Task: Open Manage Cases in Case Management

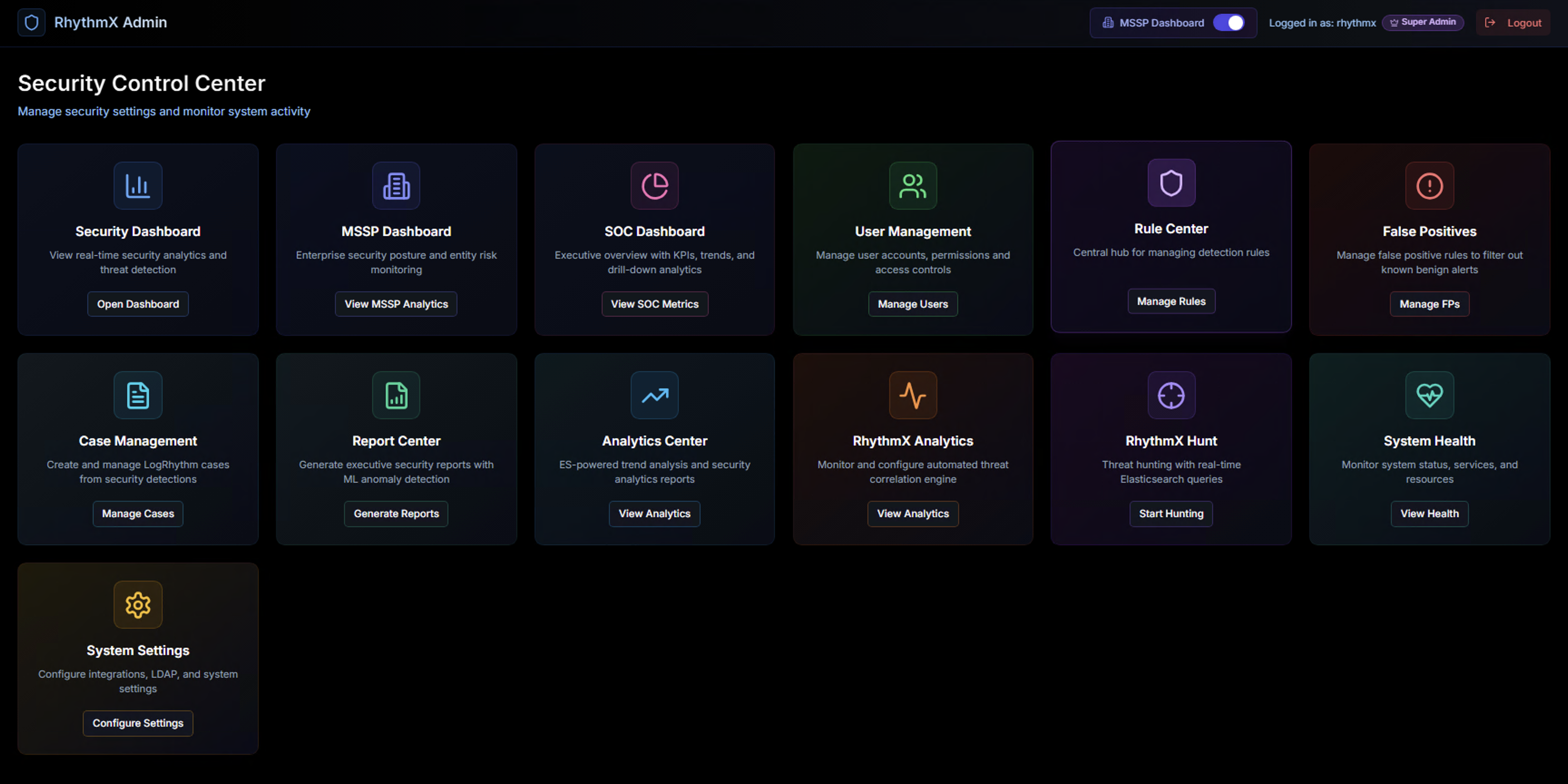Action: click(x=137, y=513)
